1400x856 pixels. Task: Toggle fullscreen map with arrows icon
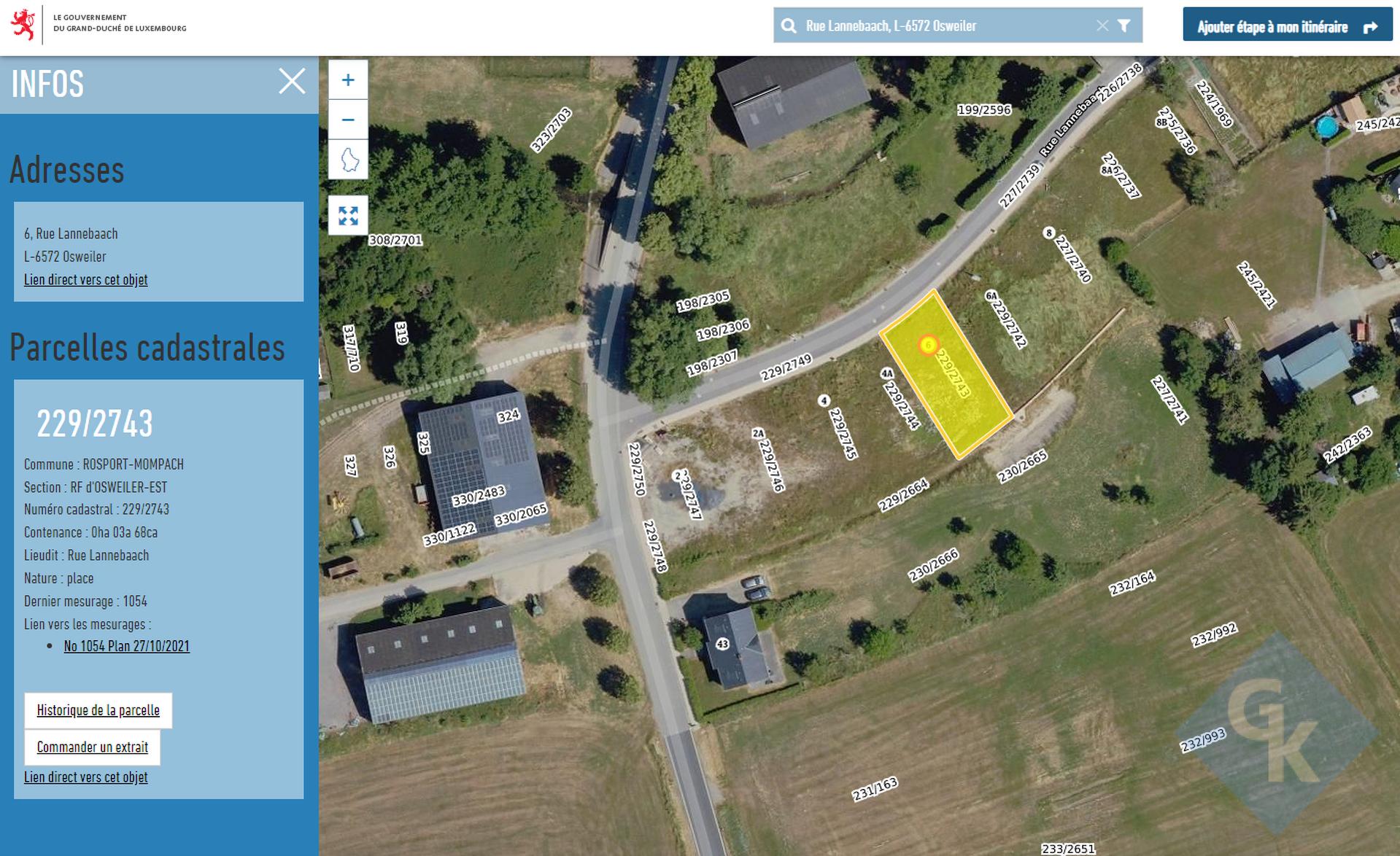348,215
